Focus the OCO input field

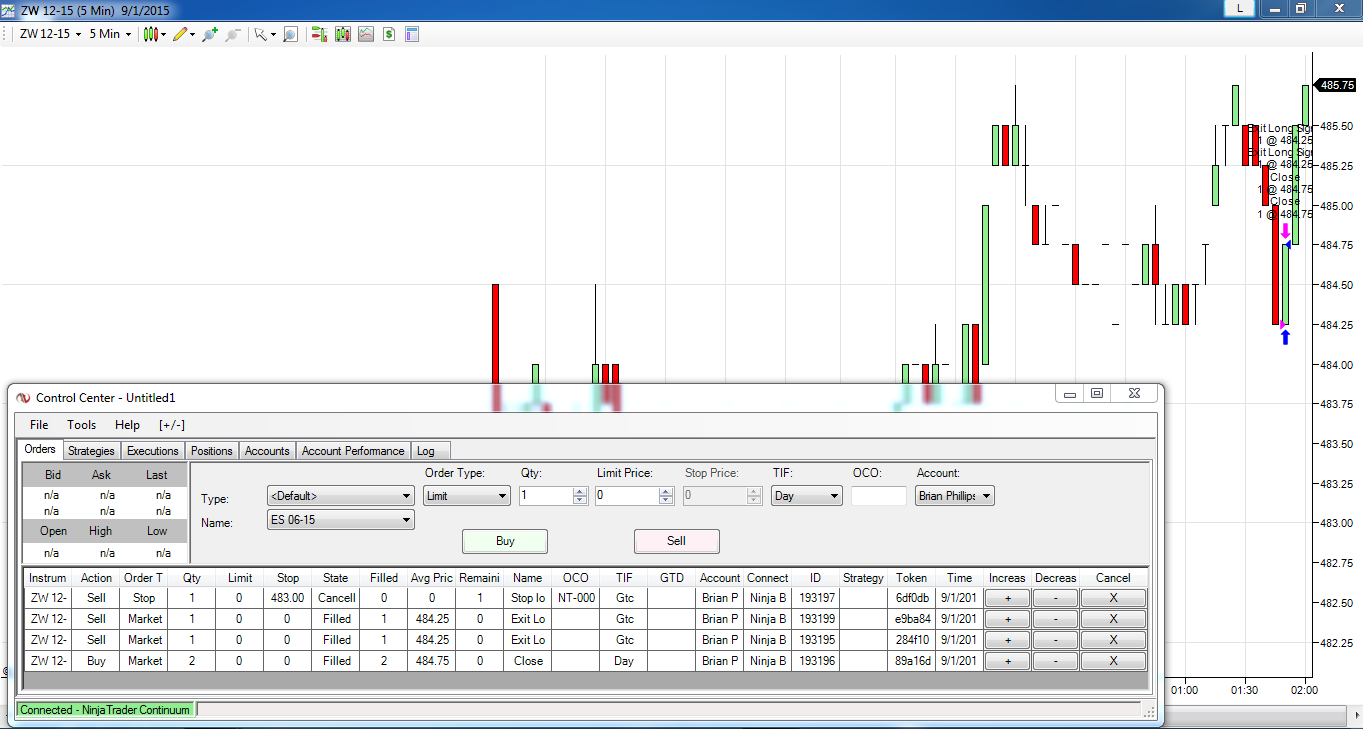879,495
